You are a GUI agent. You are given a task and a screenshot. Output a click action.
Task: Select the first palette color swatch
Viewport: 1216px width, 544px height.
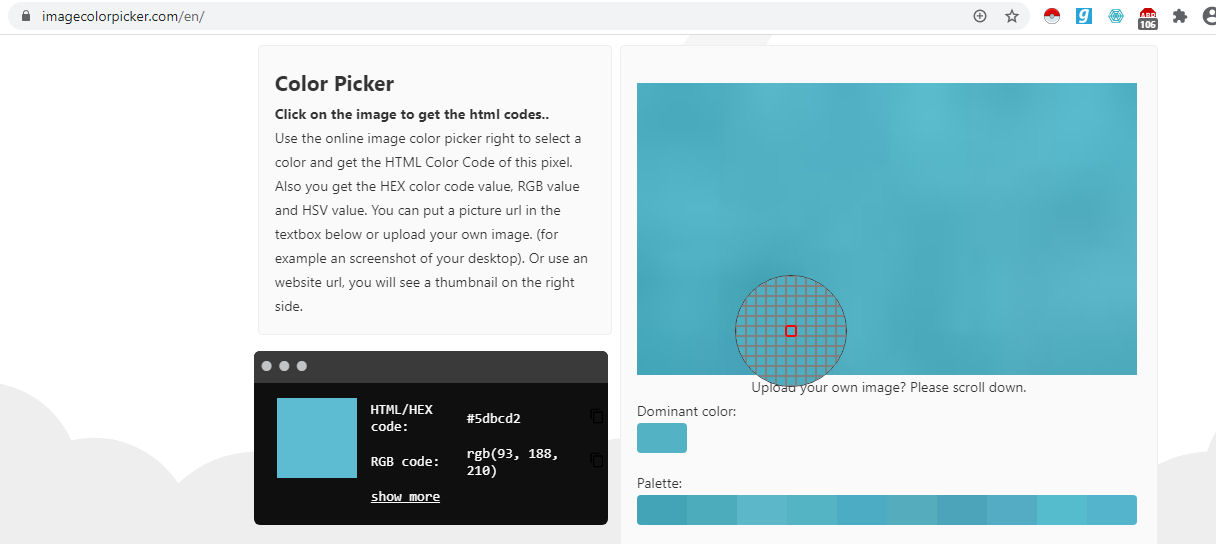point(662,510)
